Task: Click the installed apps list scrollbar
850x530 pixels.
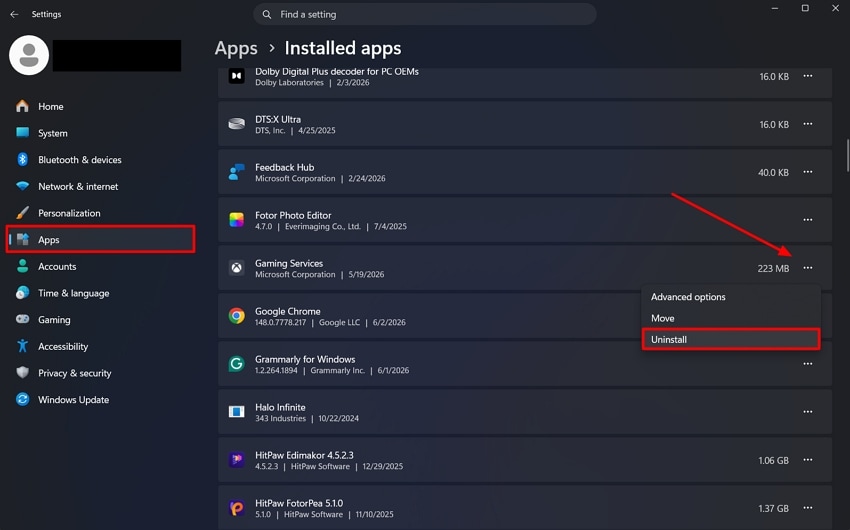Action: click(x=847, y=156)
